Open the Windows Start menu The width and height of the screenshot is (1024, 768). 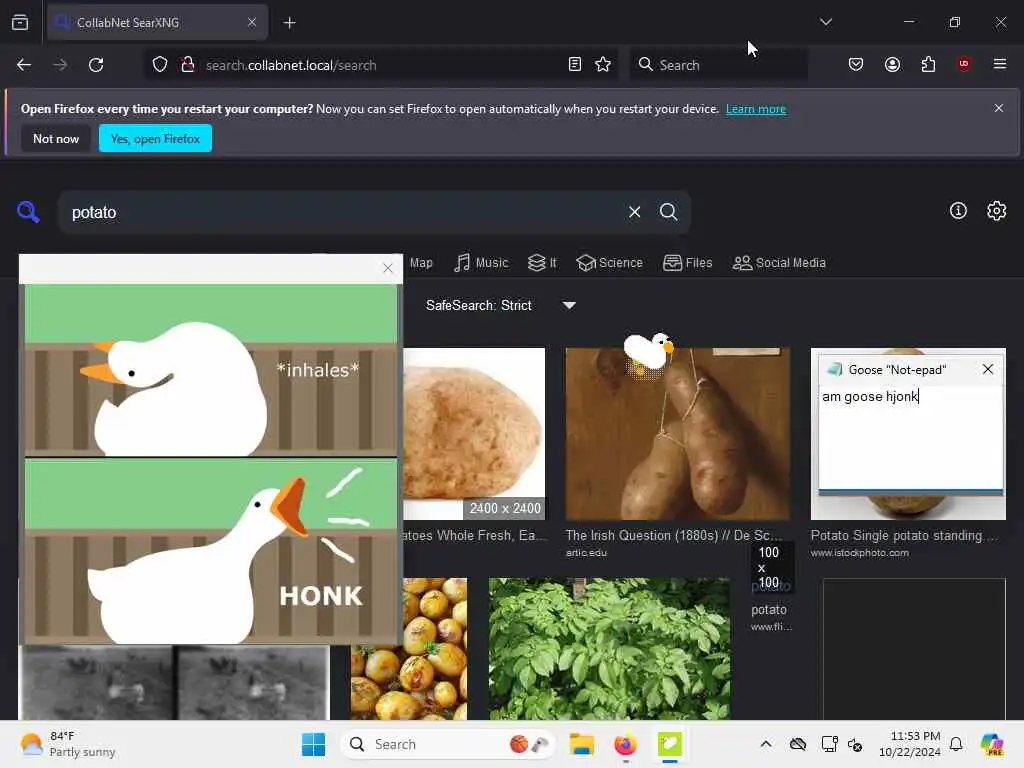[x=313, y=744]
